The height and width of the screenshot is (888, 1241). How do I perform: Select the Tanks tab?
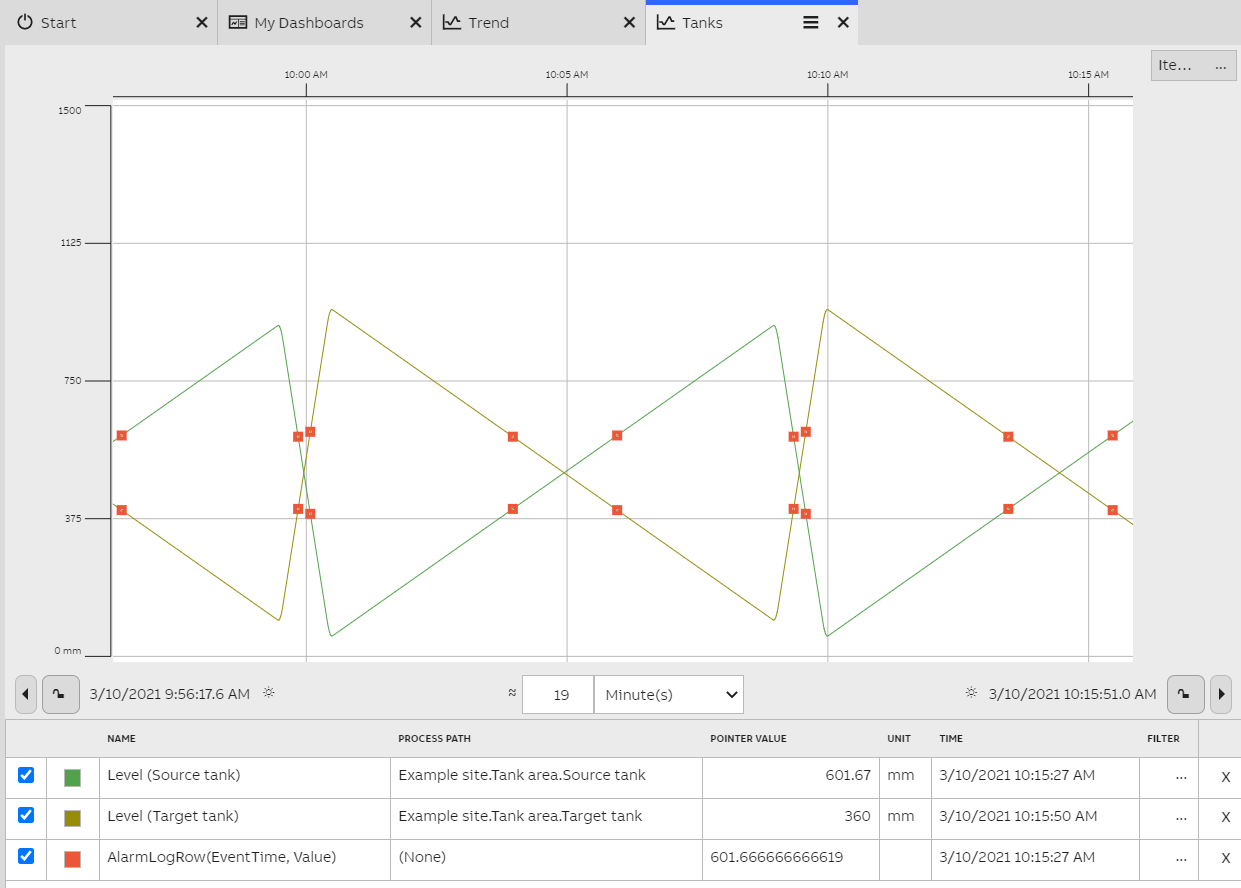coord(751,22)
